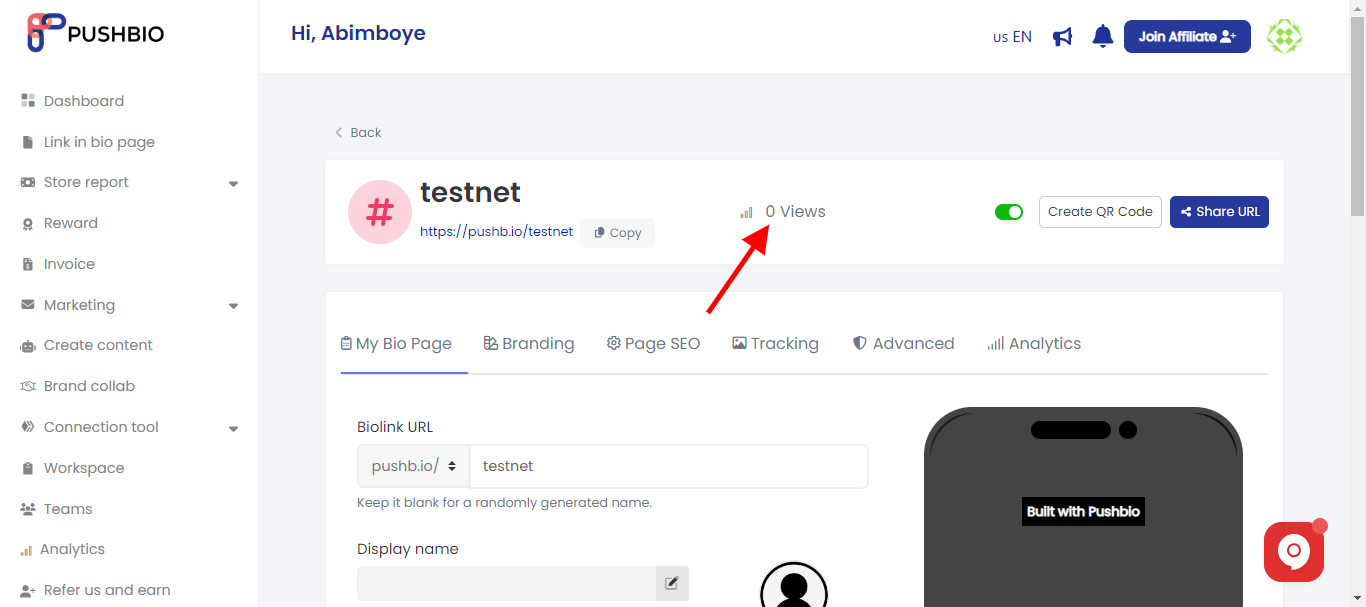Click the megaphone announcements icon
The image size is (1366, 607).
pos(1063,37)
